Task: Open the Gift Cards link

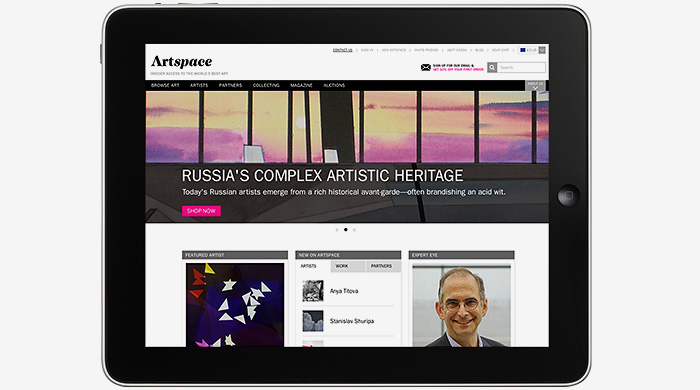Action: (457, 50)
